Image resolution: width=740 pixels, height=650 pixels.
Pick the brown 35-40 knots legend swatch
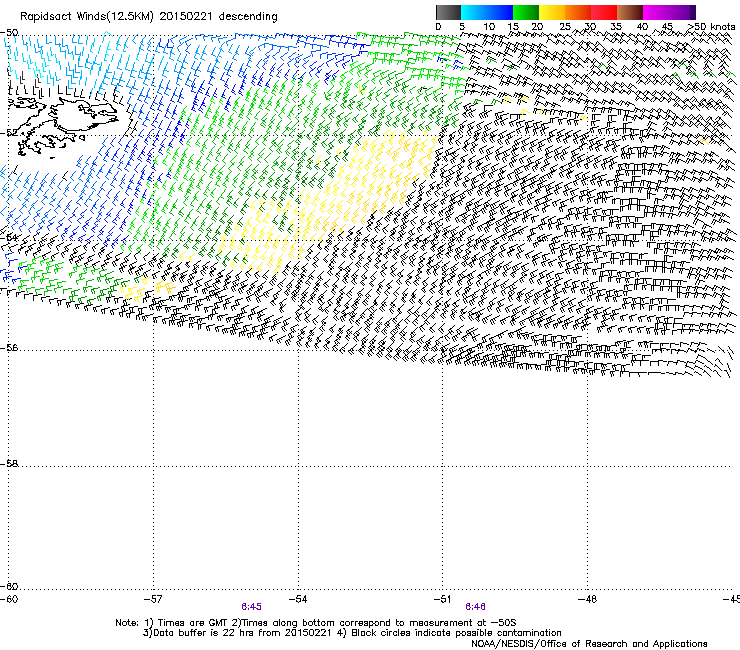point(630,12)
